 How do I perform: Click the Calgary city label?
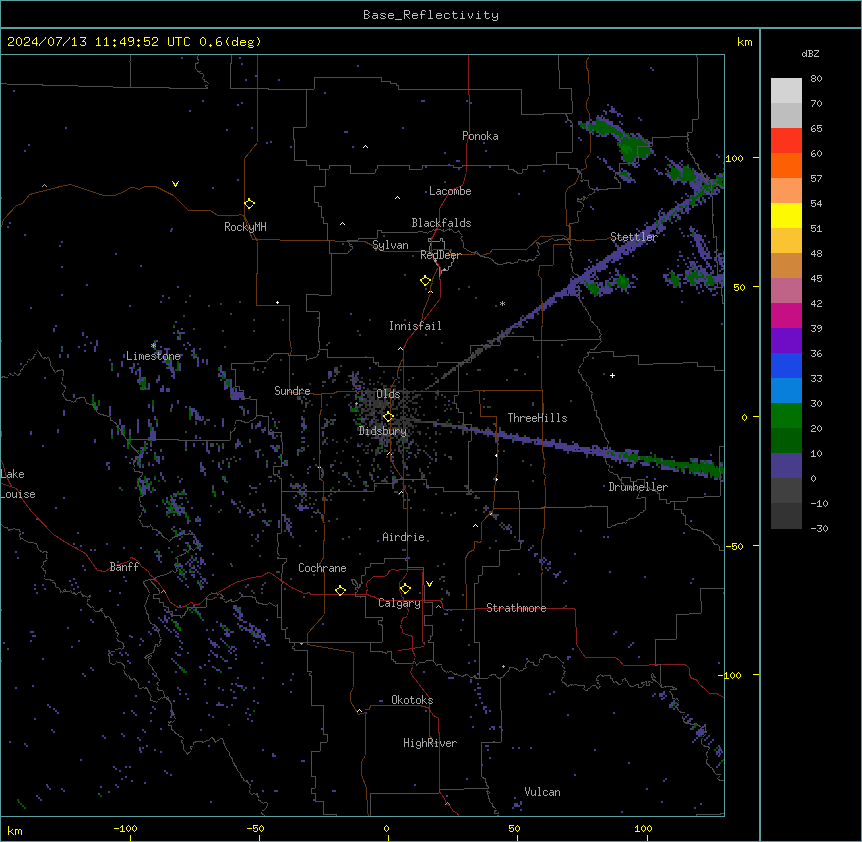pyautogui.click(x=400, y=603)
